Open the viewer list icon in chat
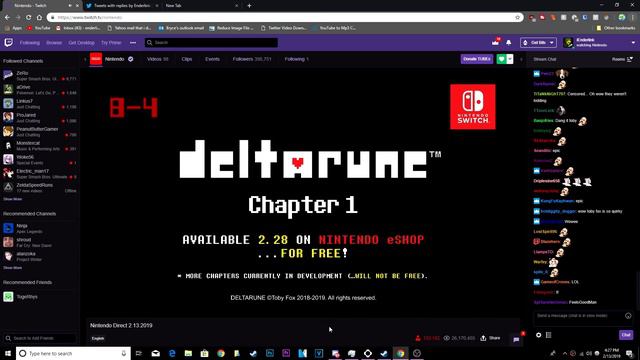The height and width of the screenshot is (360, 640). (x=549, y=335)
